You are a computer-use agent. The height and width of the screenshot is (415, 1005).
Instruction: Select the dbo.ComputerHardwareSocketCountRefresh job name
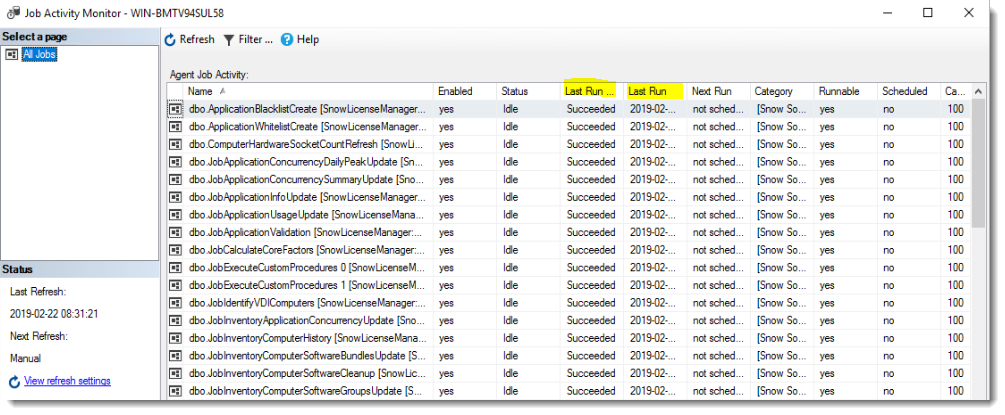pos(307,144)
